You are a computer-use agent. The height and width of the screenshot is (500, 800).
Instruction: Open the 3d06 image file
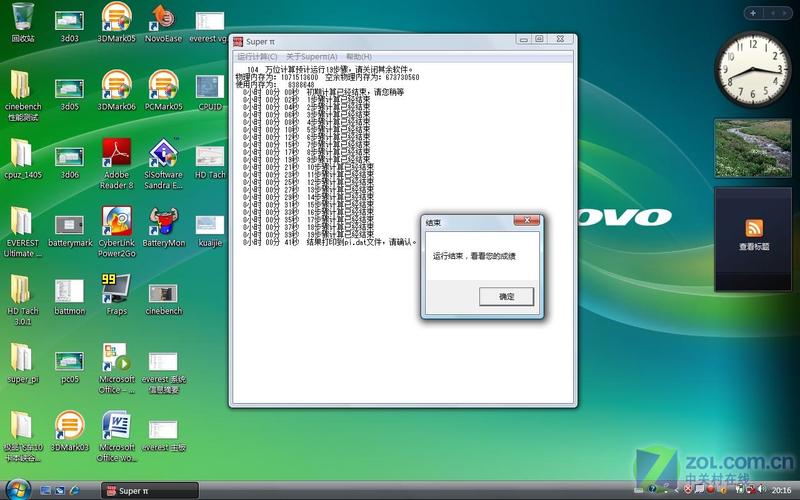(x=69, y=162)
